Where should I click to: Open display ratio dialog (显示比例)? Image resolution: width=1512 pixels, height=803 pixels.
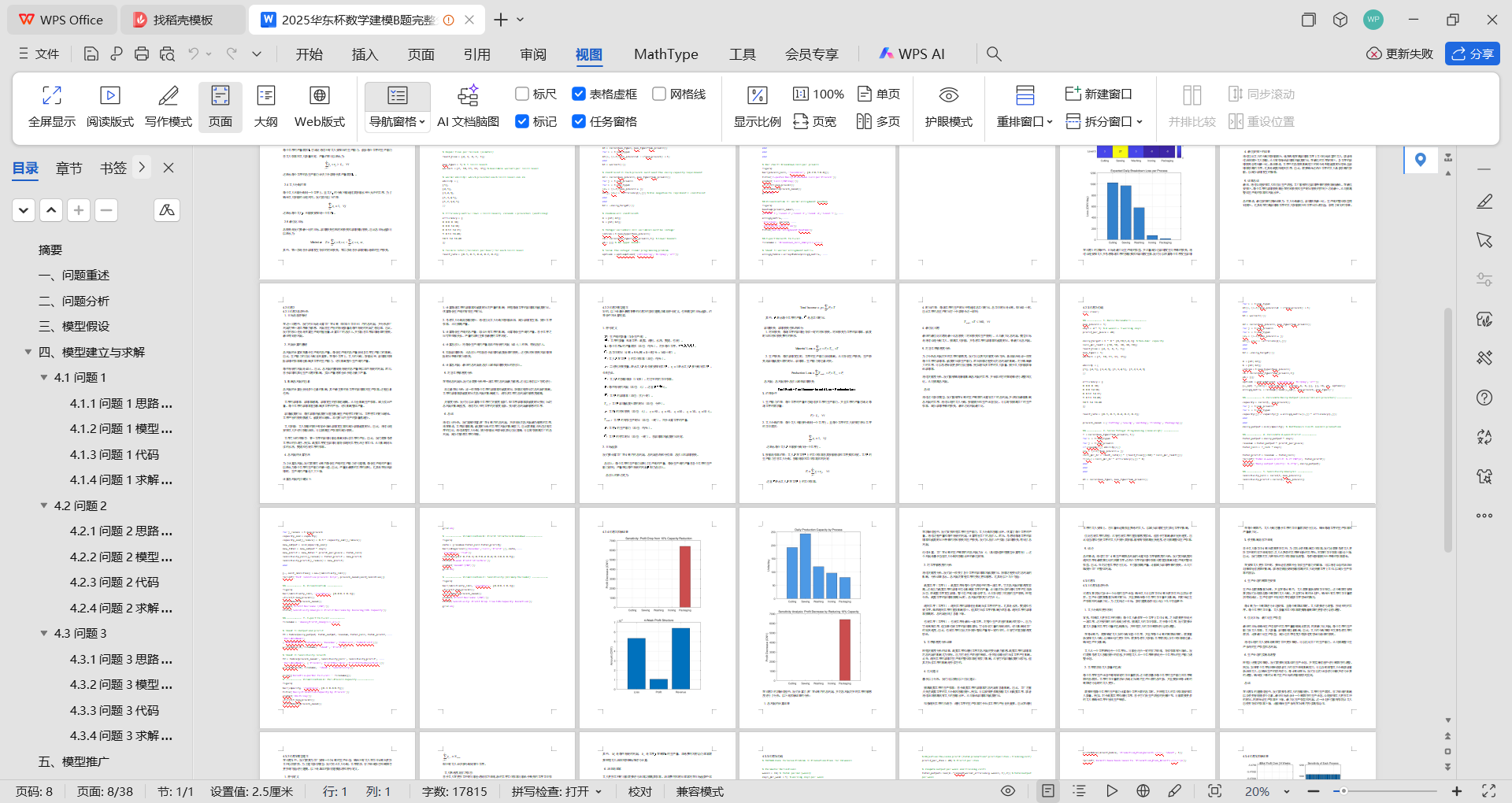coord(757,106)
